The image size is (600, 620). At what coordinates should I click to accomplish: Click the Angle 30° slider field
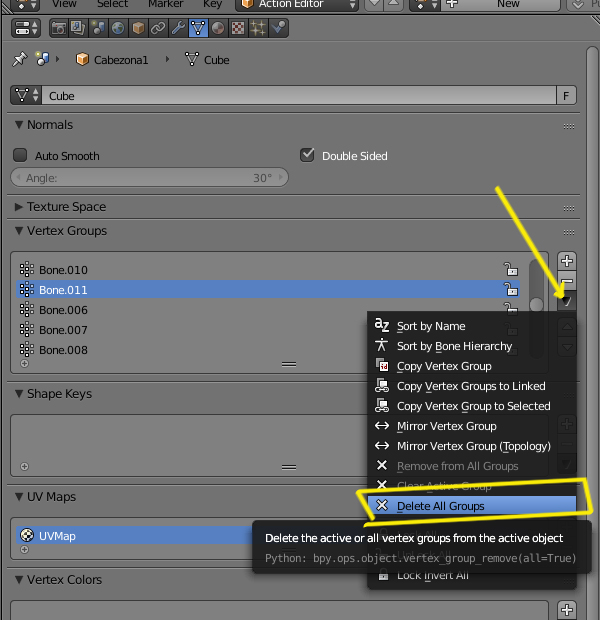(x=150, y=178)
